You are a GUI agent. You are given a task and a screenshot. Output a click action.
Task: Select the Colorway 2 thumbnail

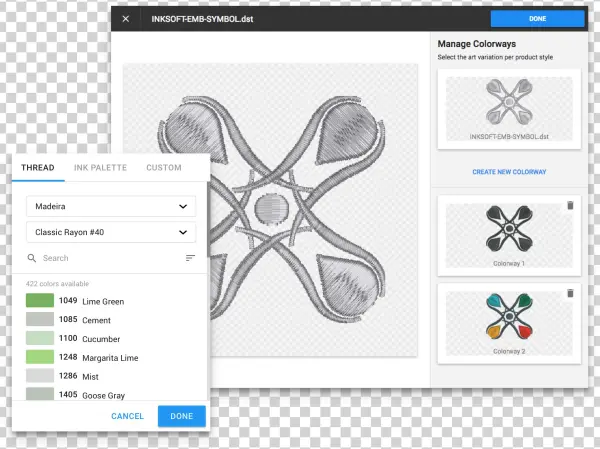pos(509,324)
